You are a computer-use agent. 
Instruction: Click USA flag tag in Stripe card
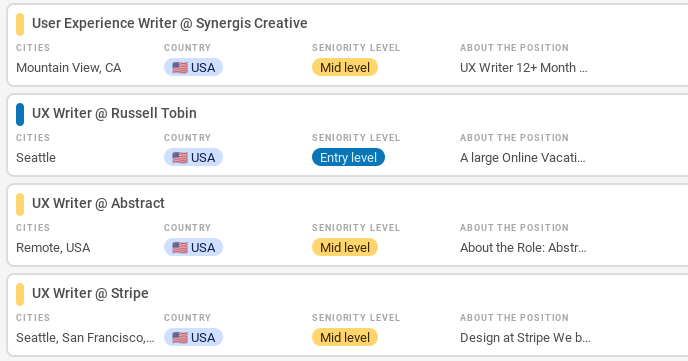[194, 337]
